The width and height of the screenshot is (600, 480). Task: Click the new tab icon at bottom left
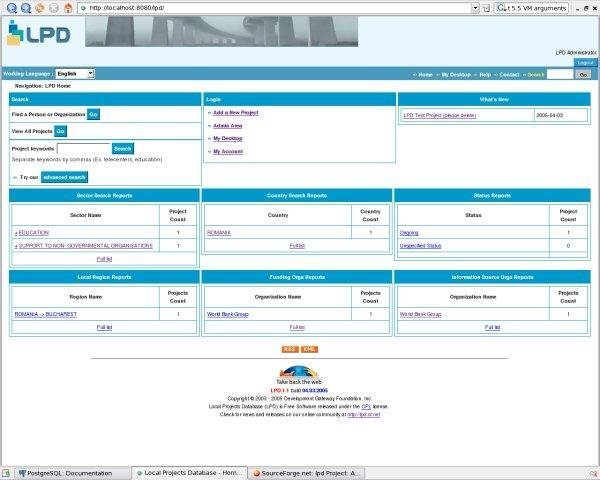[x=6, y=473]
